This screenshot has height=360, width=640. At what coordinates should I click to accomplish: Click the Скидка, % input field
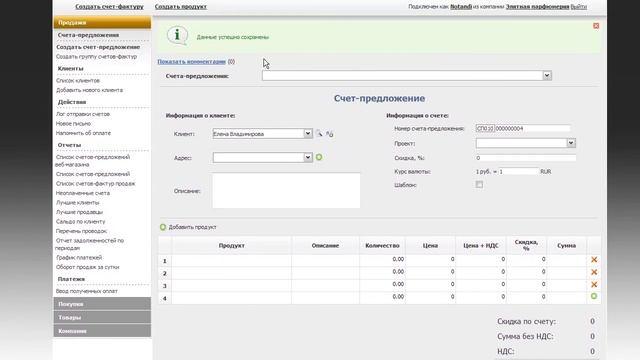[526, 158]
